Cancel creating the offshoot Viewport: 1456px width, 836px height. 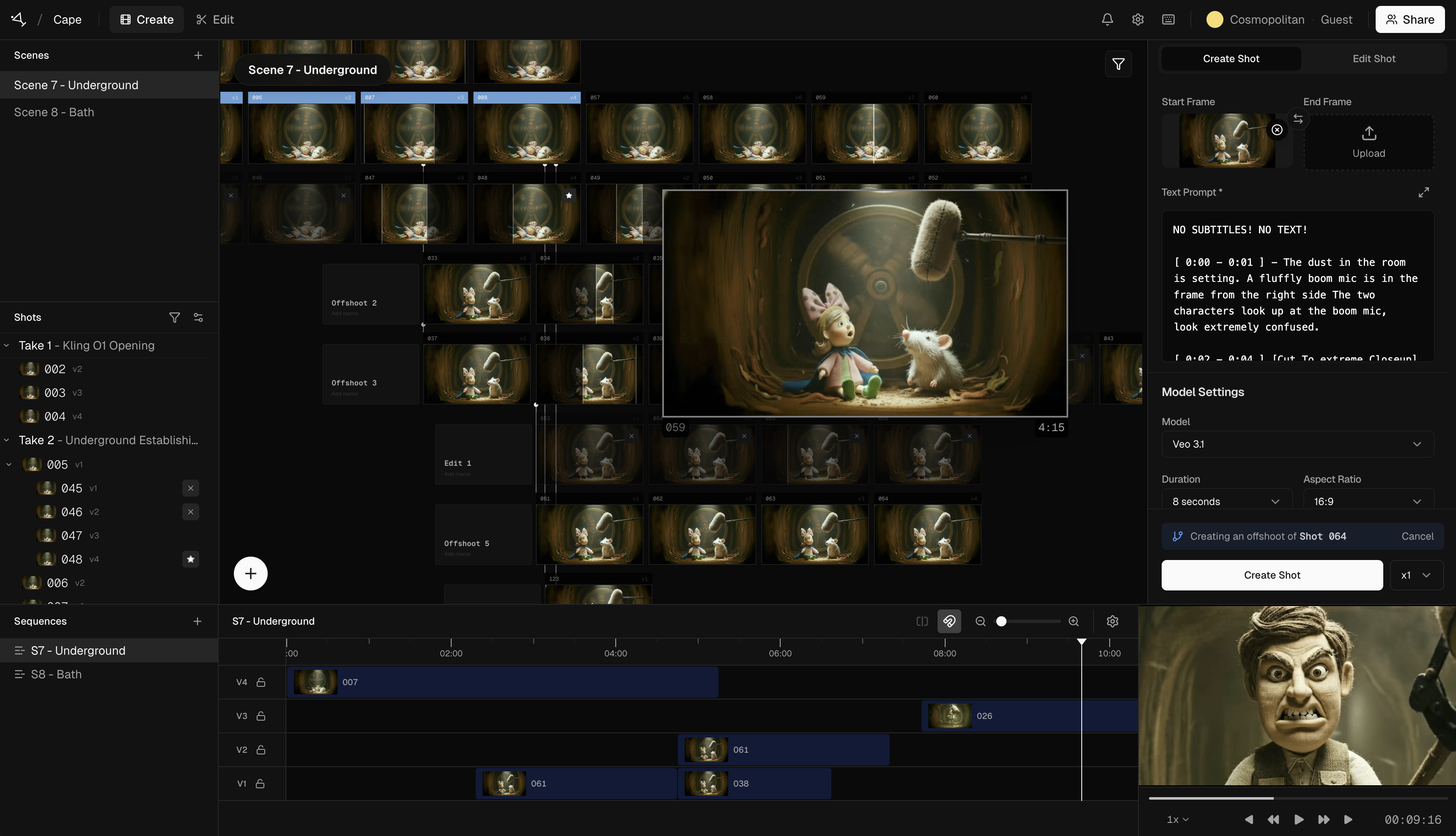point(1417,536)
